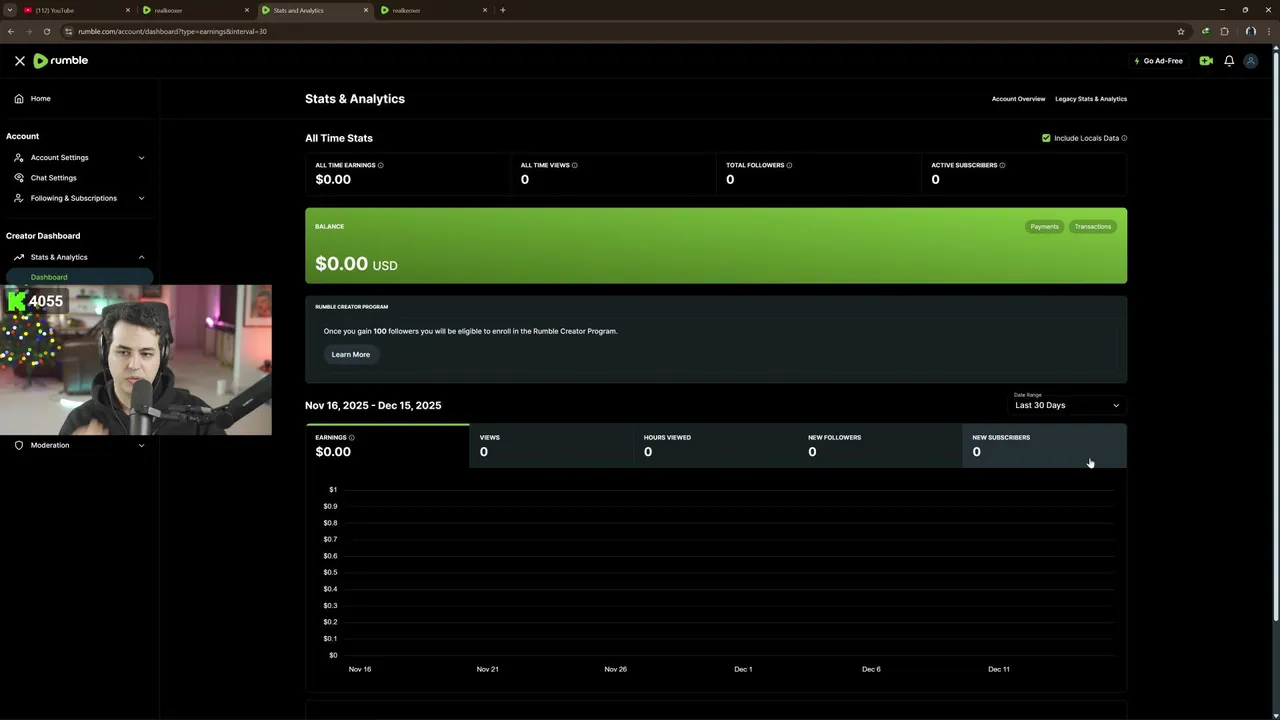Open the Chrome three-dot menu

(1270, 31)
